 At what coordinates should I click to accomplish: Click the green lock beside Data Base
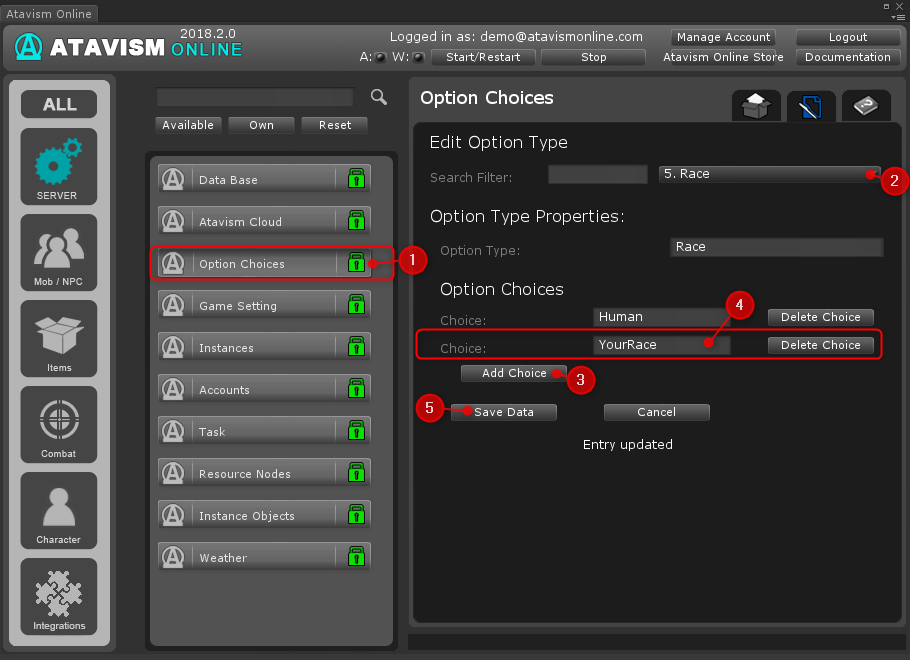(x=355, y=180)
